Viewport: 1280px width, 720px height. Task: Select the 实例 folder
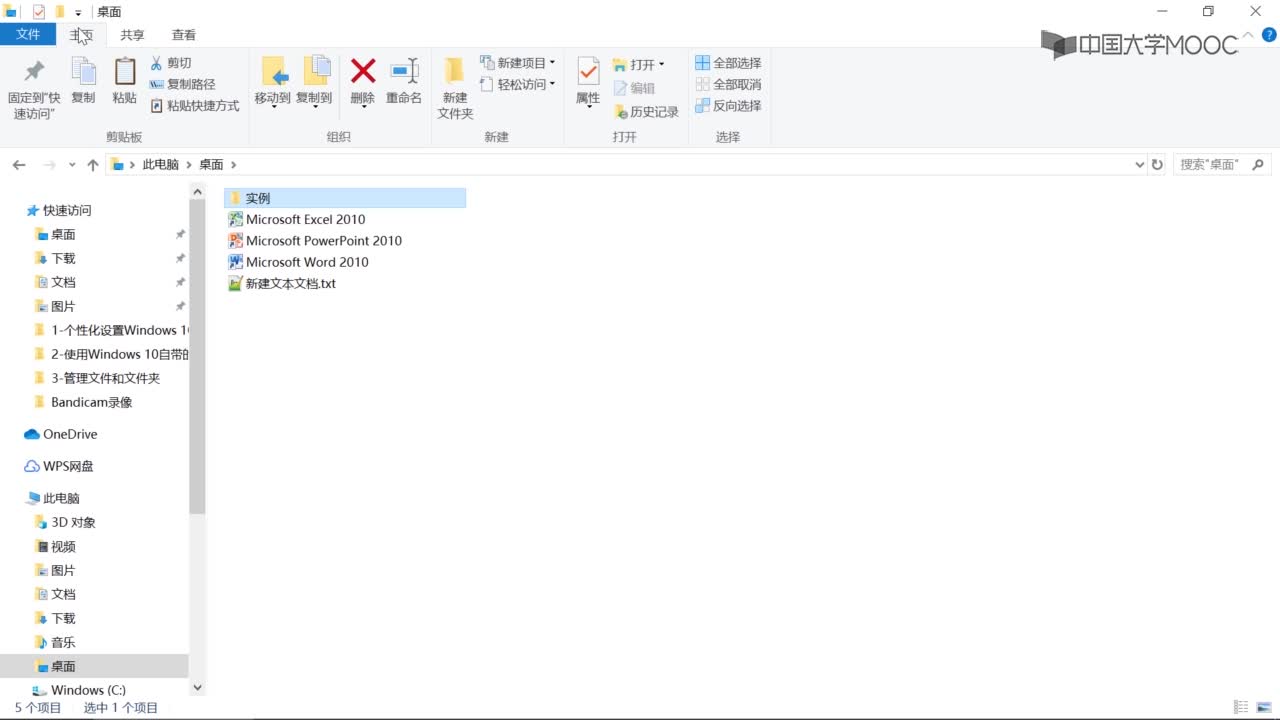click(345, 198)
